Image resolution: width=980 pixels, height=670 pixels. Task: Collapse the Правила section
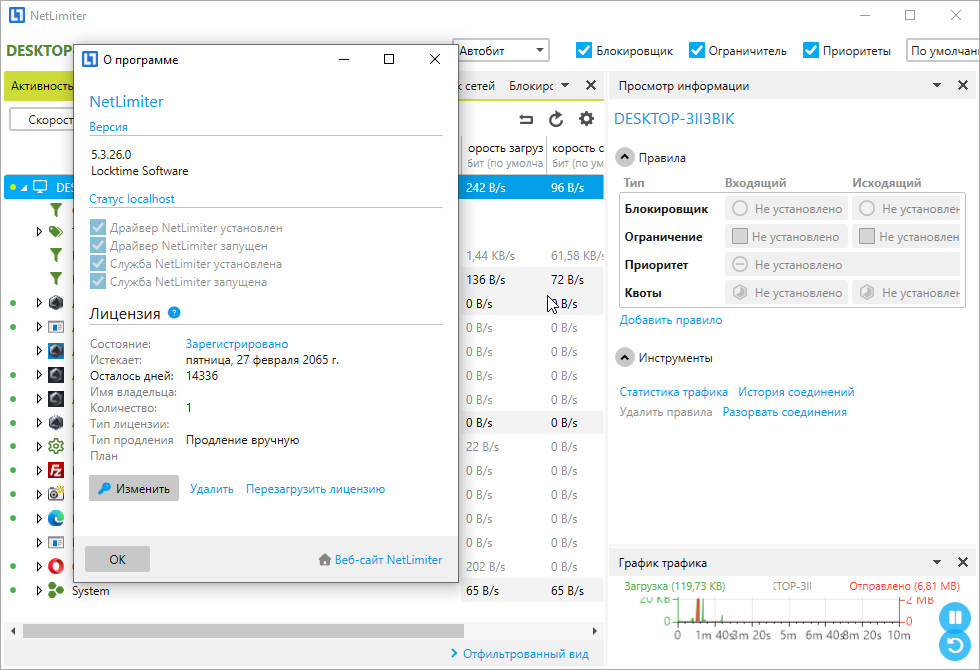624,157
